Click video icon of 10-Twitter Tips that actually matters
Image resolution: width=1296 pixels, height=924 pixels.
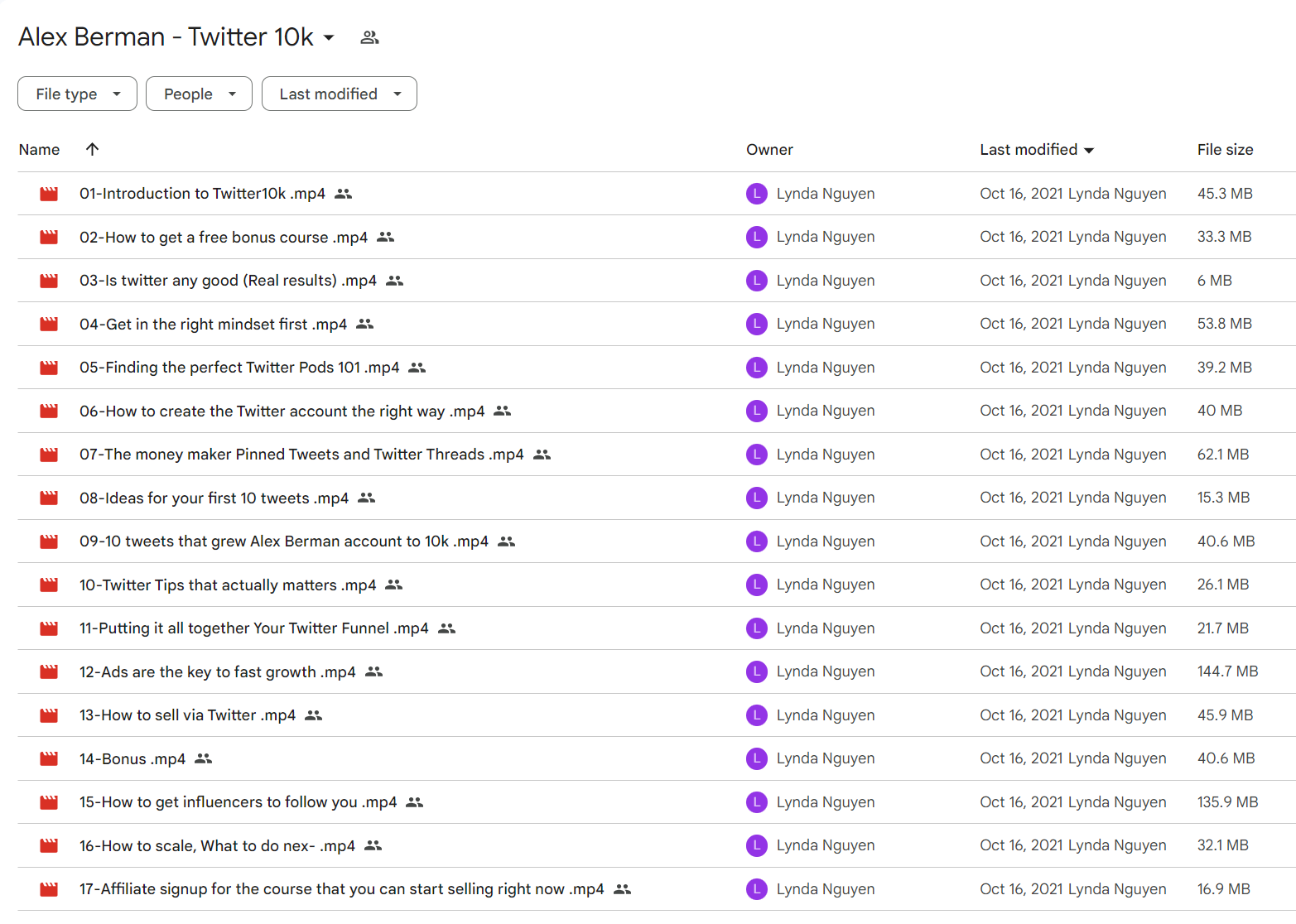pos(49,585)
